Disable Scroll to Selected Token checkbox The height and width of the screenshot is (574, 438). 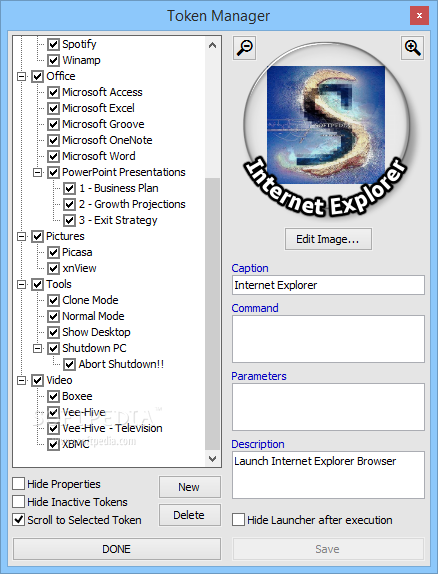(19, 519)
